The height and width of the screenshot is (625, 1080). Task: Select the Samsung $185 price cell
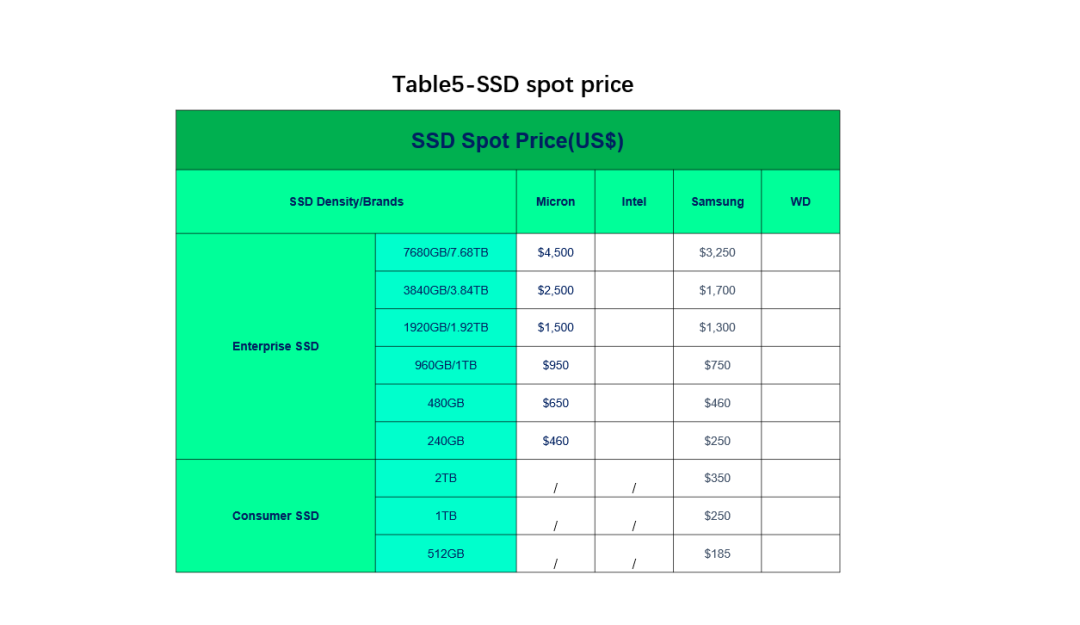tap(717, 553)
